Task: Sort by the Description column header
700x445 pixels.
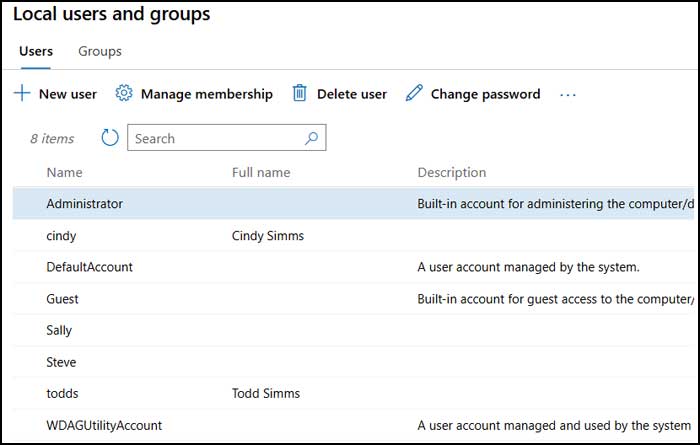Action: 452,173
